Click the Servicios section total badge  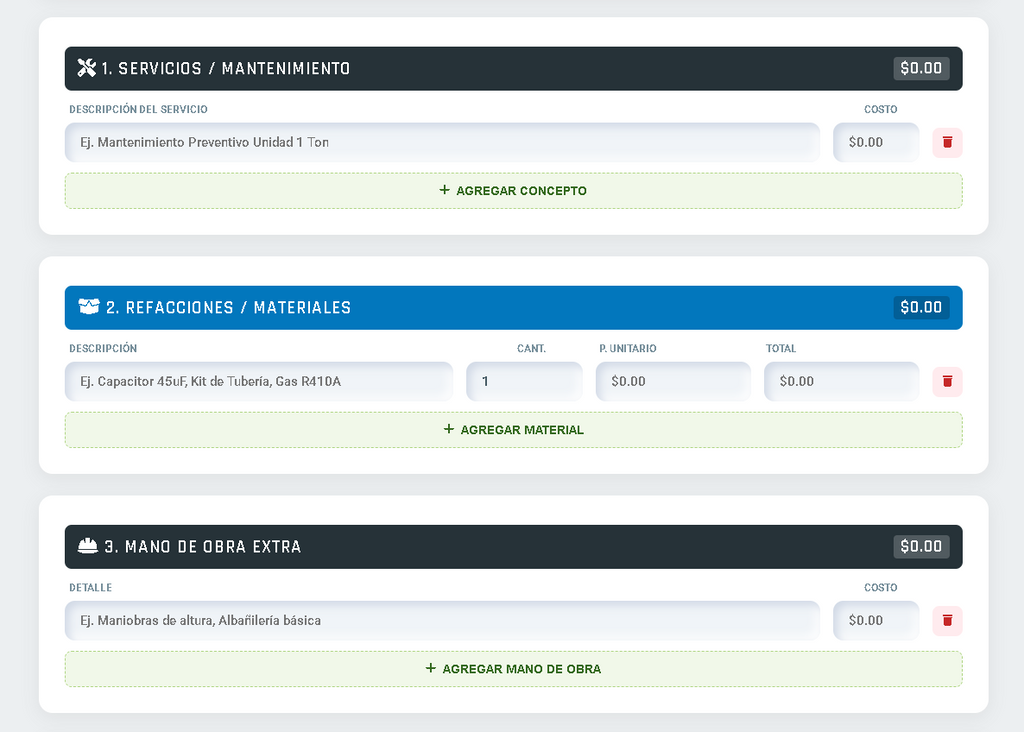pos(921,69)
